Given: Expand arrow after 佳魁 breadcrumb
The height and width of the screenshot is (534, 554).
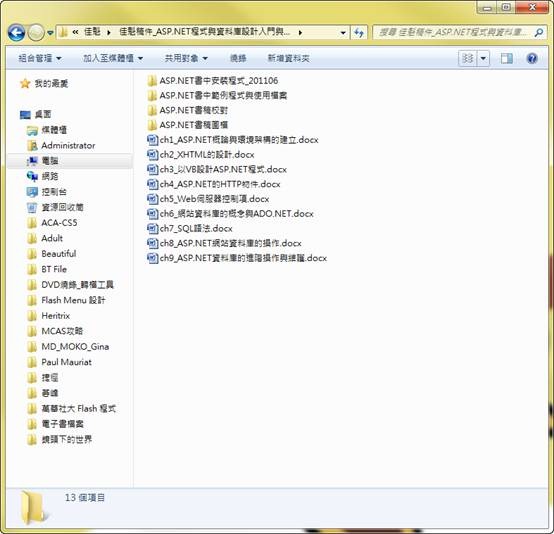Looking at the screenshot, I should tap(109, 33).
